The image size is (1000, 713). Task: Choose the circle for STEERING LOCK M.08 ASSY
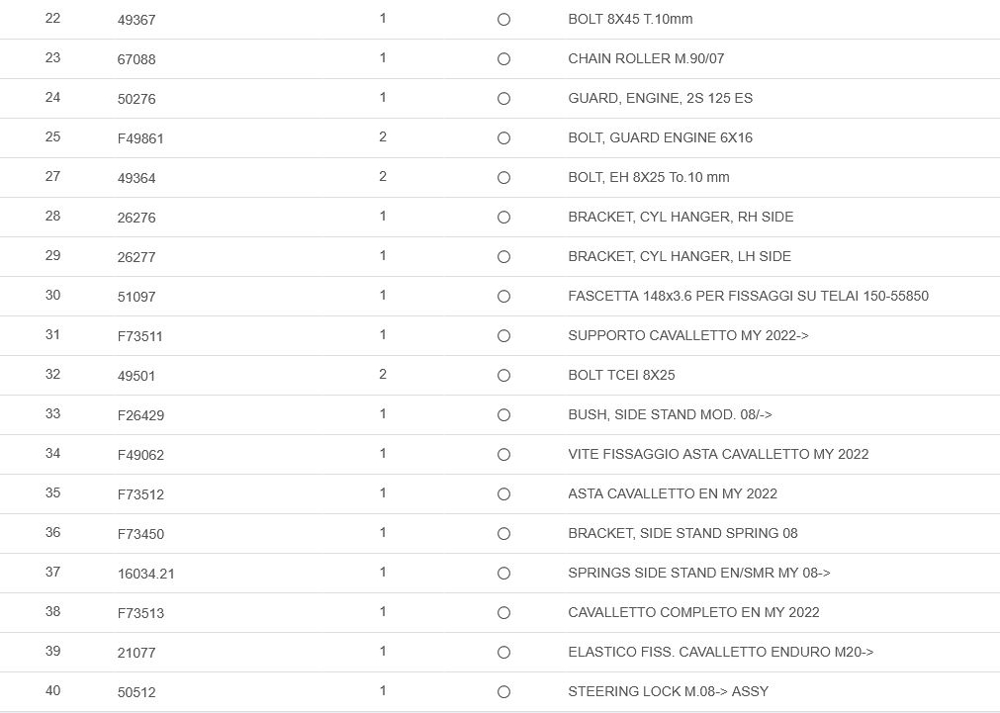pyautogui.click(x=504, y=692)
